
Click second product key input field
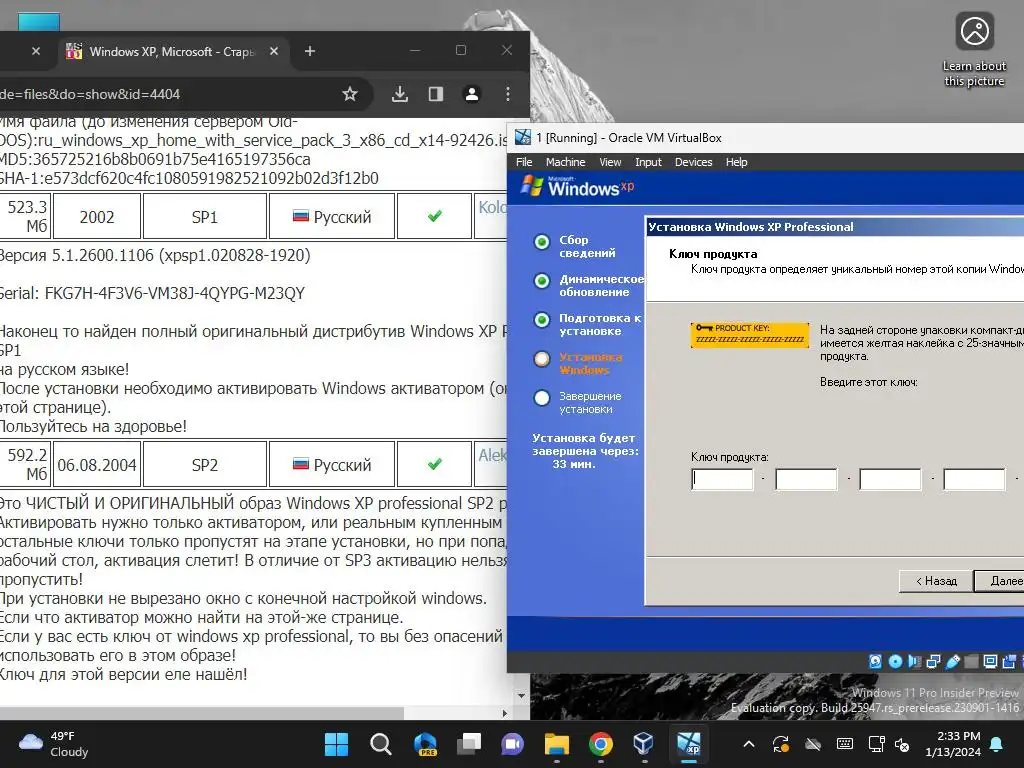806,479
